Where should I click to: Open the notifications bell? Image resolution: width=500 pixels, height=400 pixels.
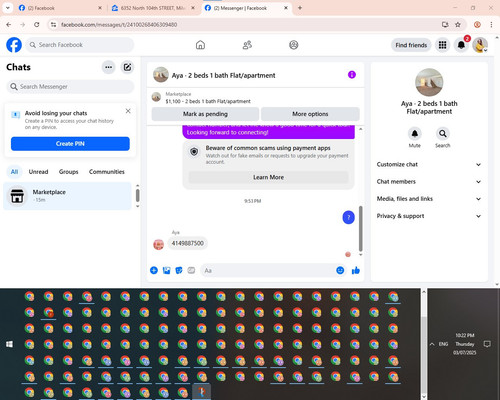click(461, 45)
